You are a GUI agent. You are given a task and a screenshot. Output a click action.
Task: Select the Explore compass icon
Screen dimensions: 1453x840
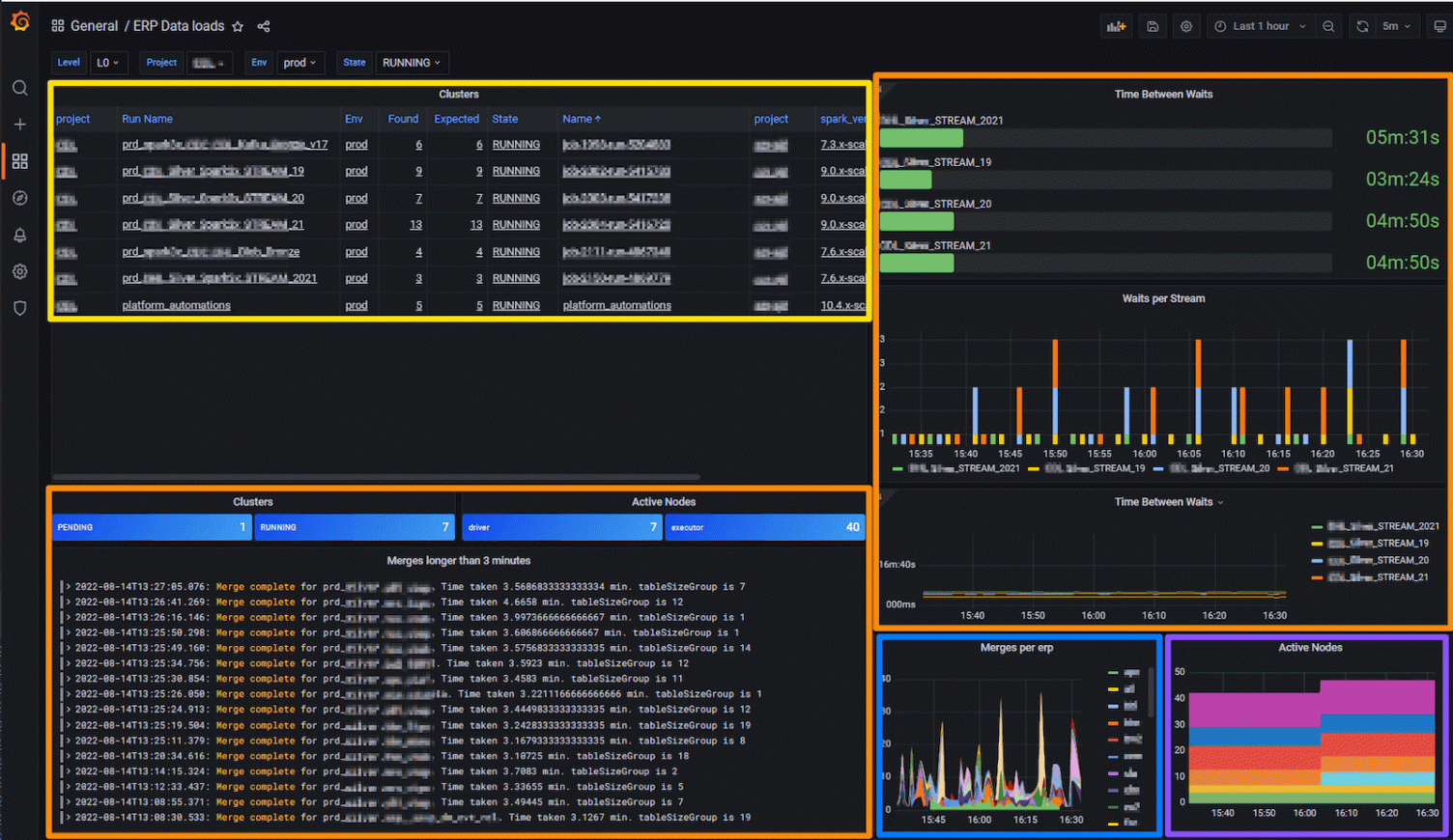click(19, 198)
